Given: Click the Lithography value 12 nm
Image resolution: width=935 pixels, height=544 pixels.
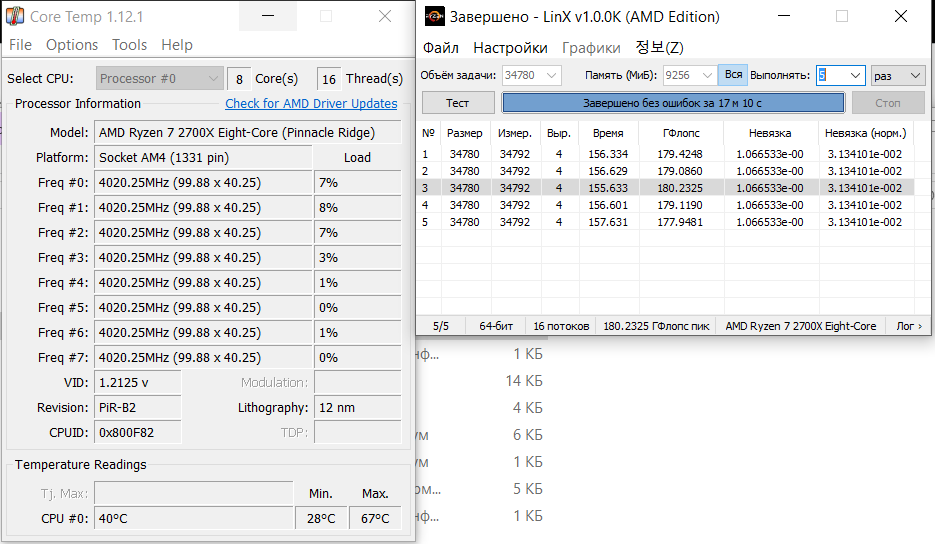Looking at the screenshot, I should [357, 408].
